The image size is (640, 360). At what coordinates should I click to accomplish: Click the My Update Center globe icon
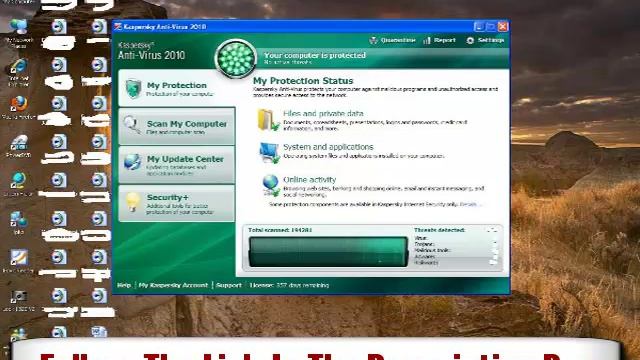point(132,162)
